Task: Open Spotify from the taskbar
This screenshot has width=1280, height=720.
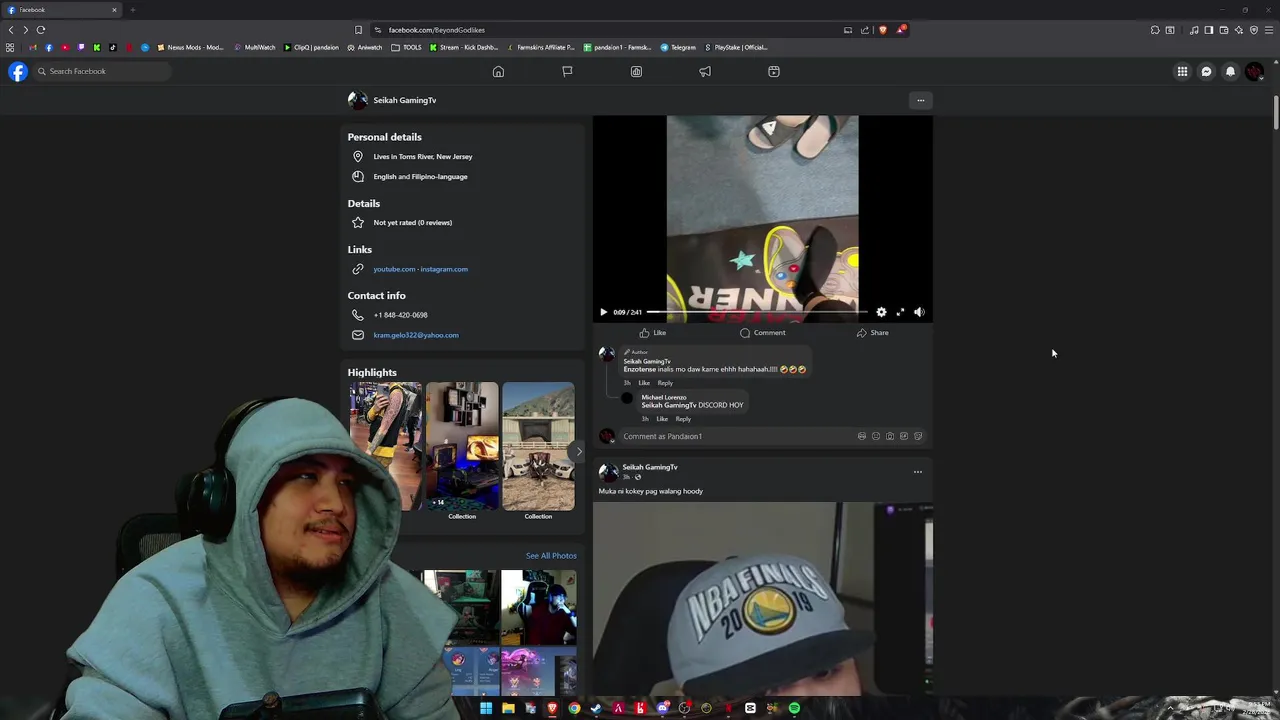Action: (794, 708)
